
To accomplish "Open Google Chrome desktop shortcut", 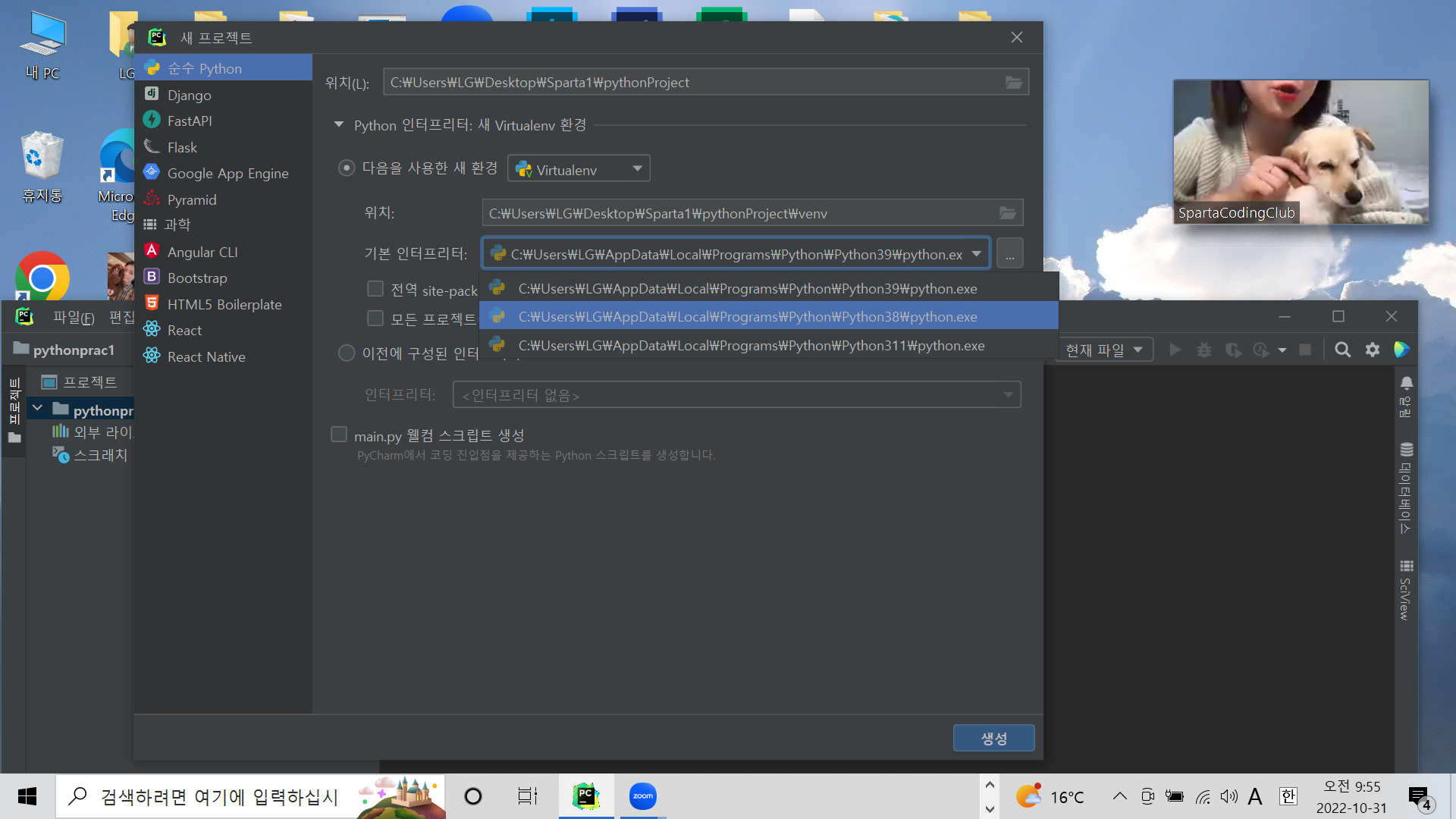I will 42,276.
